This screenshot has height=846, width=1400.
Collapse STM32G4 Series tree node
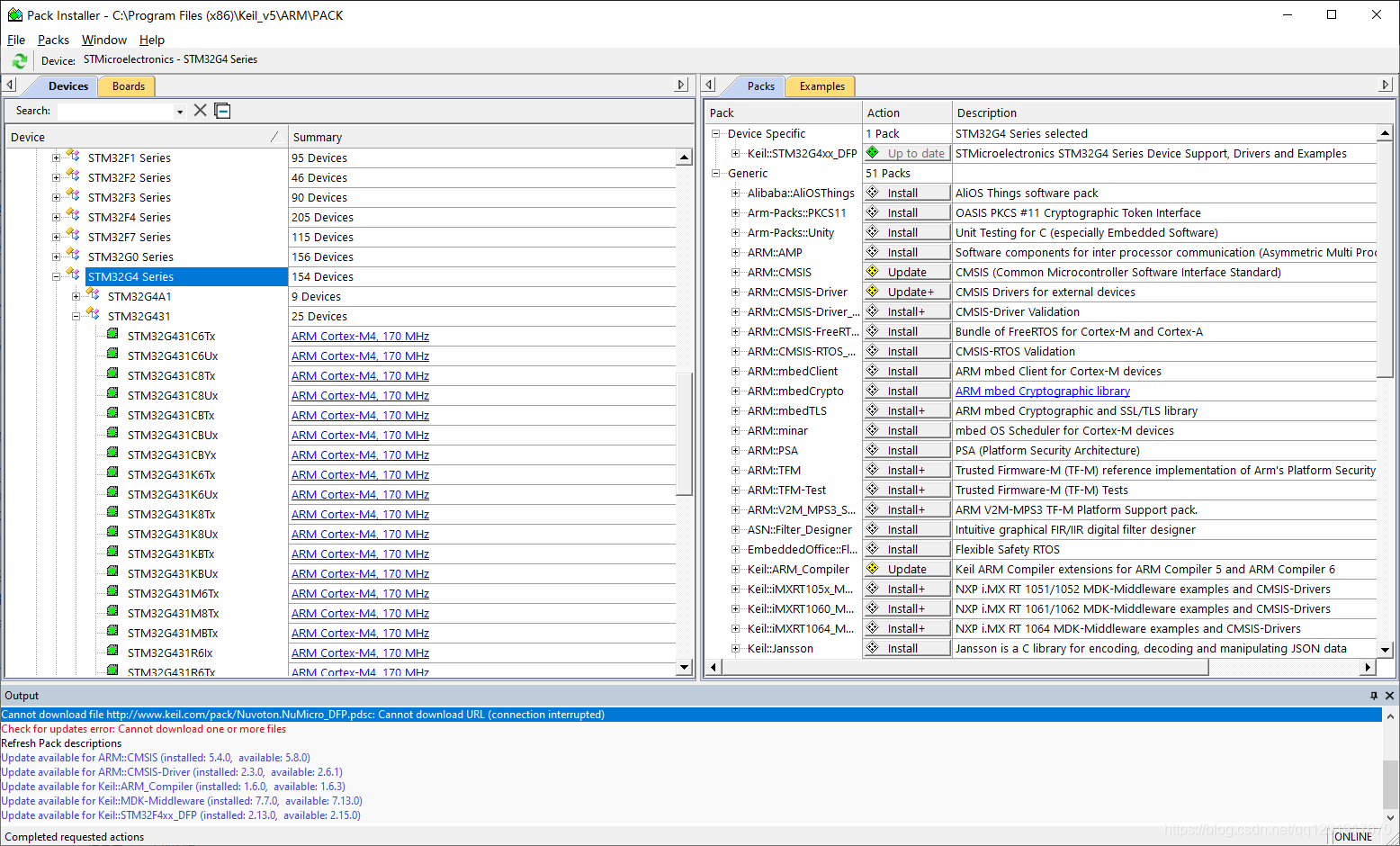[56, 276]
